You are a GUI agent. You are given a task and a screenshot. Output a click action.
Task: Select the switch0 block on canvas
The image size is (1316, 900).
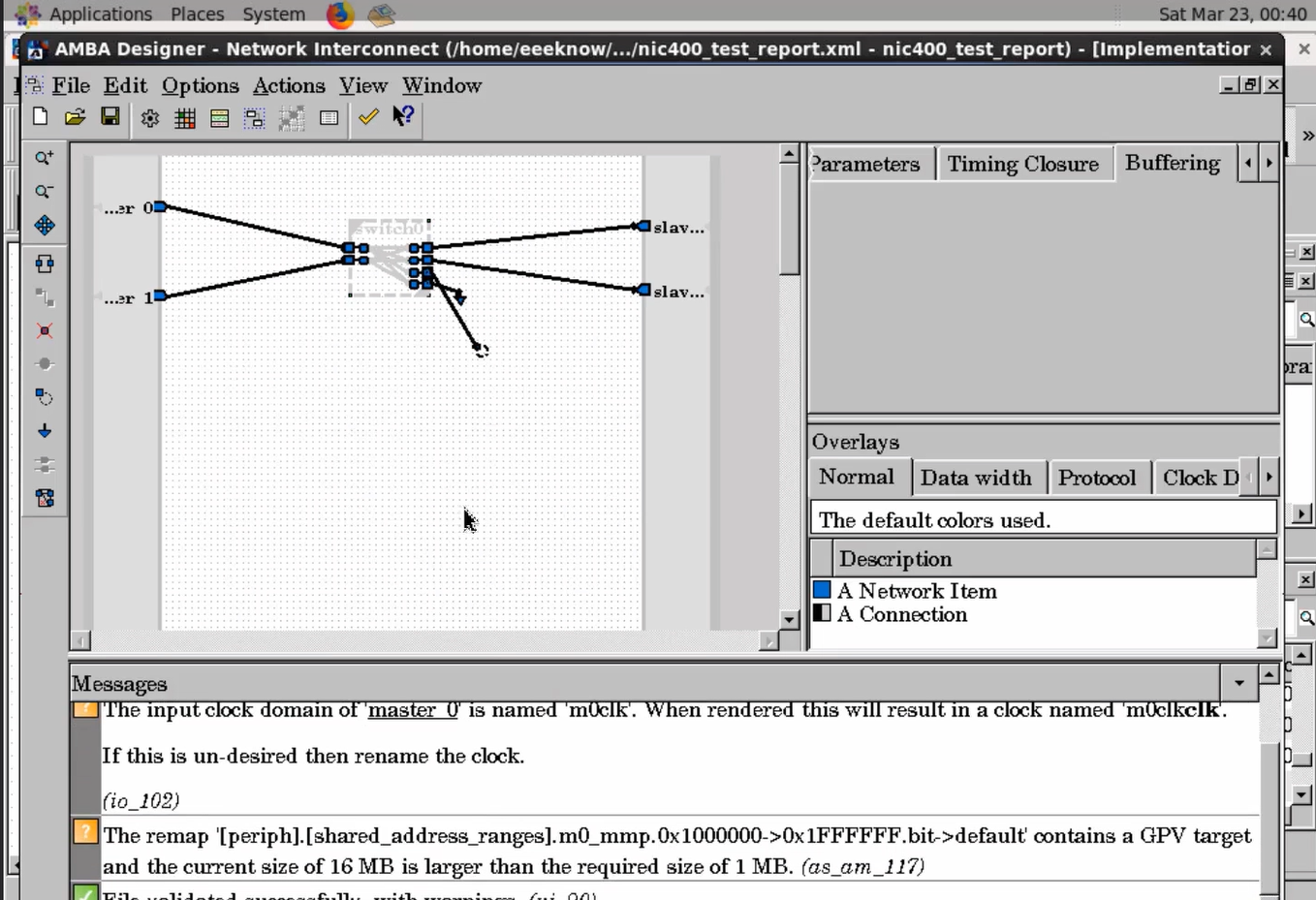389,258
